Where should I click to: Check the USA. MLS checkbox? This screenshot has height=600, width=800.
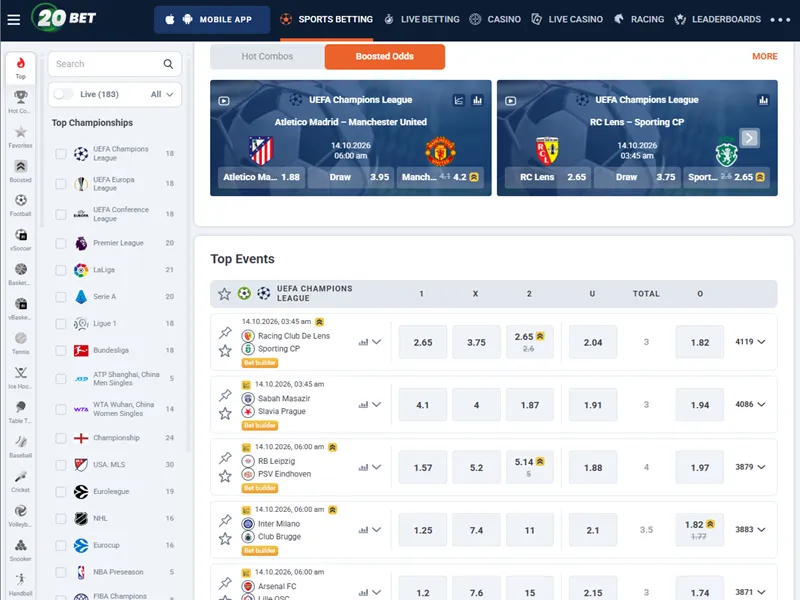point(61,465)
